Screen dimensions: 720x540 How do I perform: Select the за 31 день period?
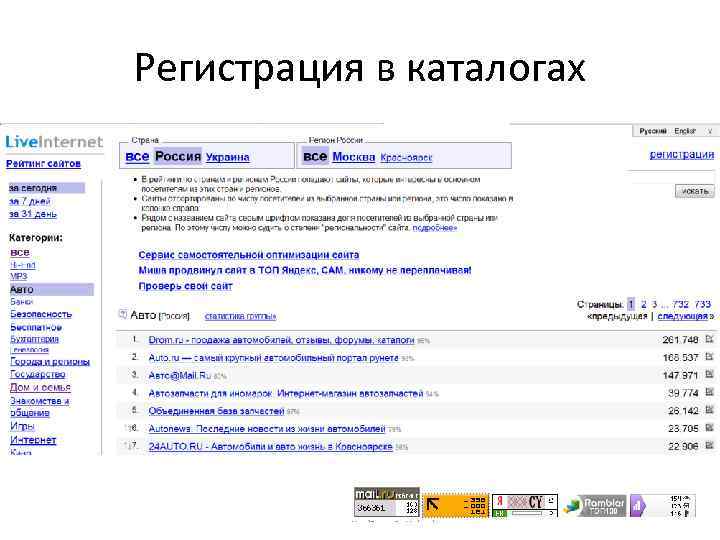tap(33, 214)
